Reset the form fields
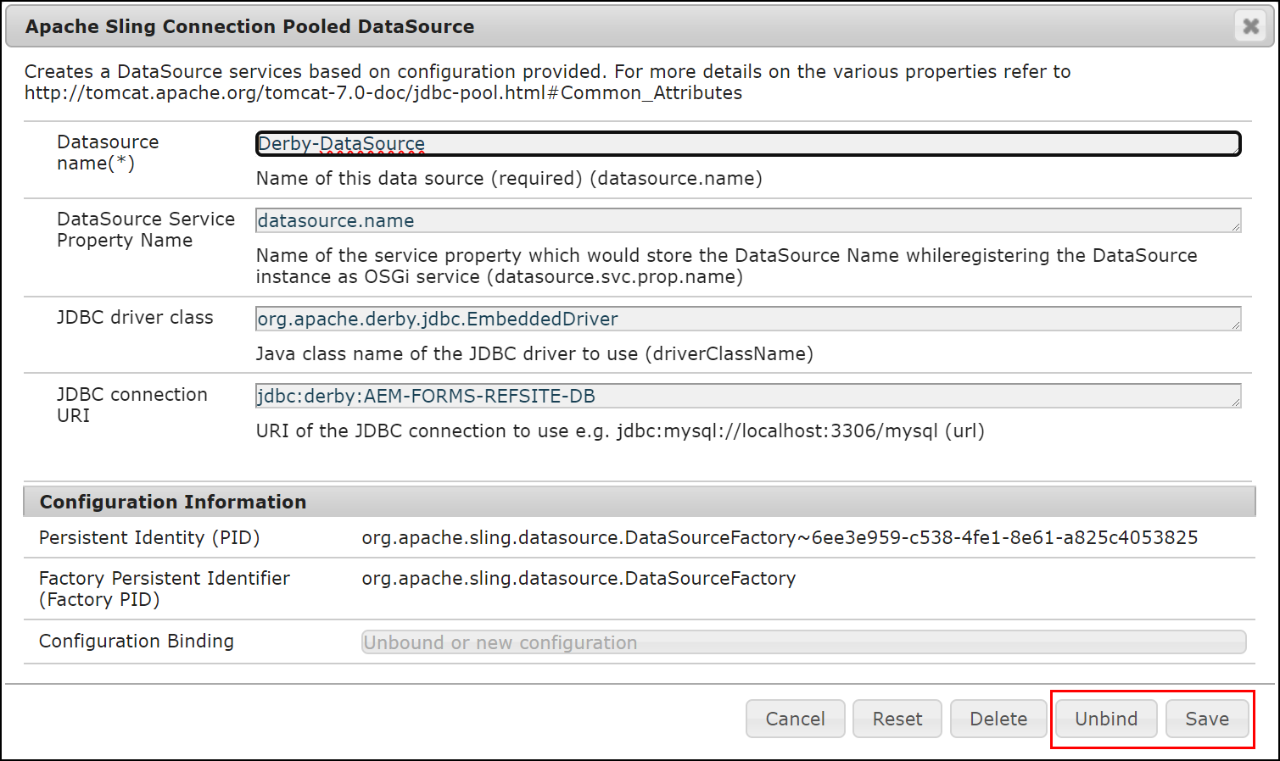The image size is (1280, 761). click(897, 718)
